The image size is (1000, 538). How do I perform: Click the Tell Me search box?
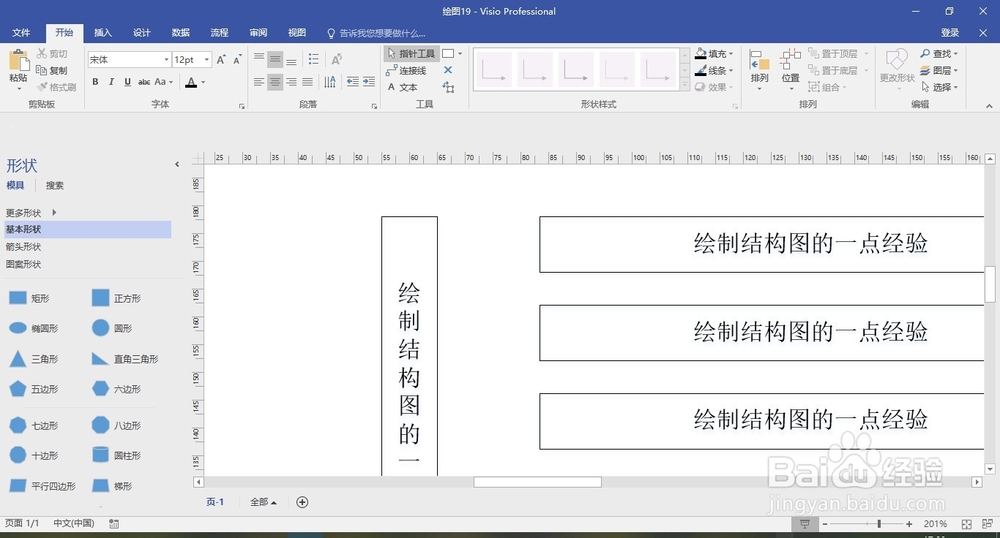click(376, 33)
